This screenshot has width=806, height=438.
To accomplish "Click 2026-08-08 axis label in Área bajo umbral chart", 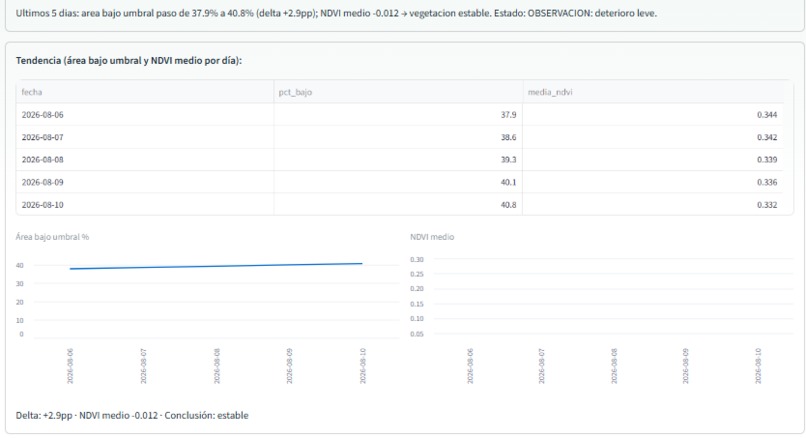I will pyautogui.click(x=217, y=366).
